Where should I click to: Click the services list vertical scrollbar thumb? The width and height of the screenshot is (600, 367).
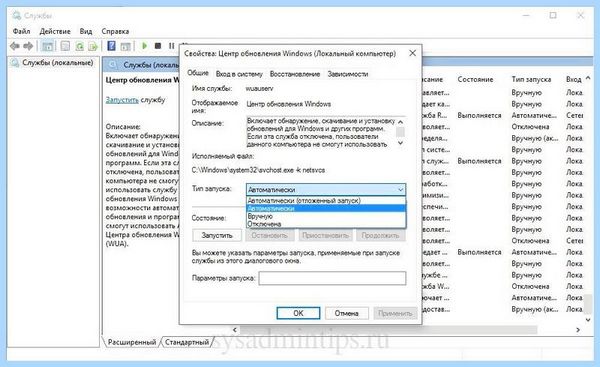588,303
